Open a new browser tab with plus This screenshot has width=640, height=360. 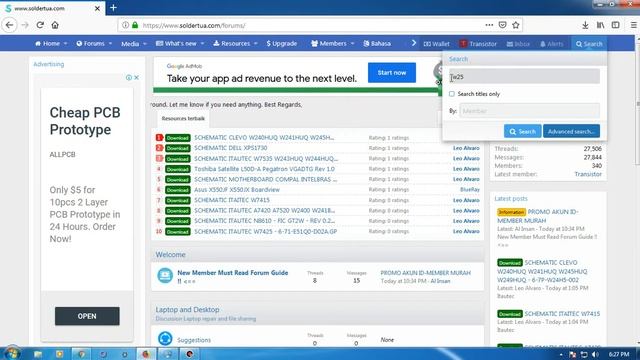pos(113,8)
